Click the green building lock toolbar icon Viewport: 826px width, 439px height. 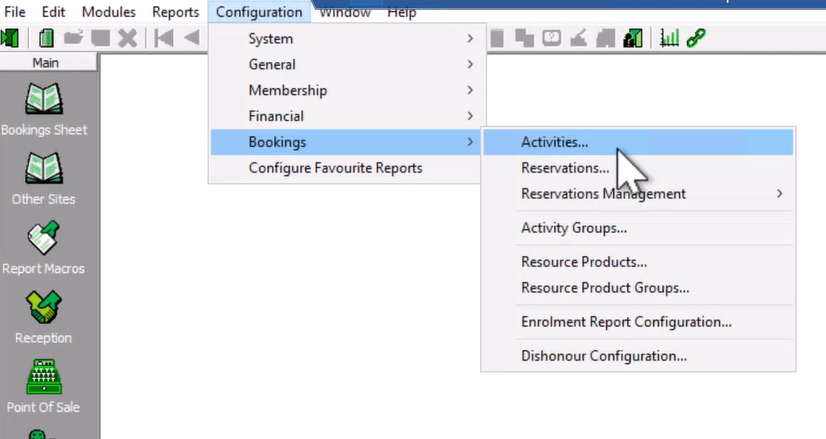(x=633, y=38)
